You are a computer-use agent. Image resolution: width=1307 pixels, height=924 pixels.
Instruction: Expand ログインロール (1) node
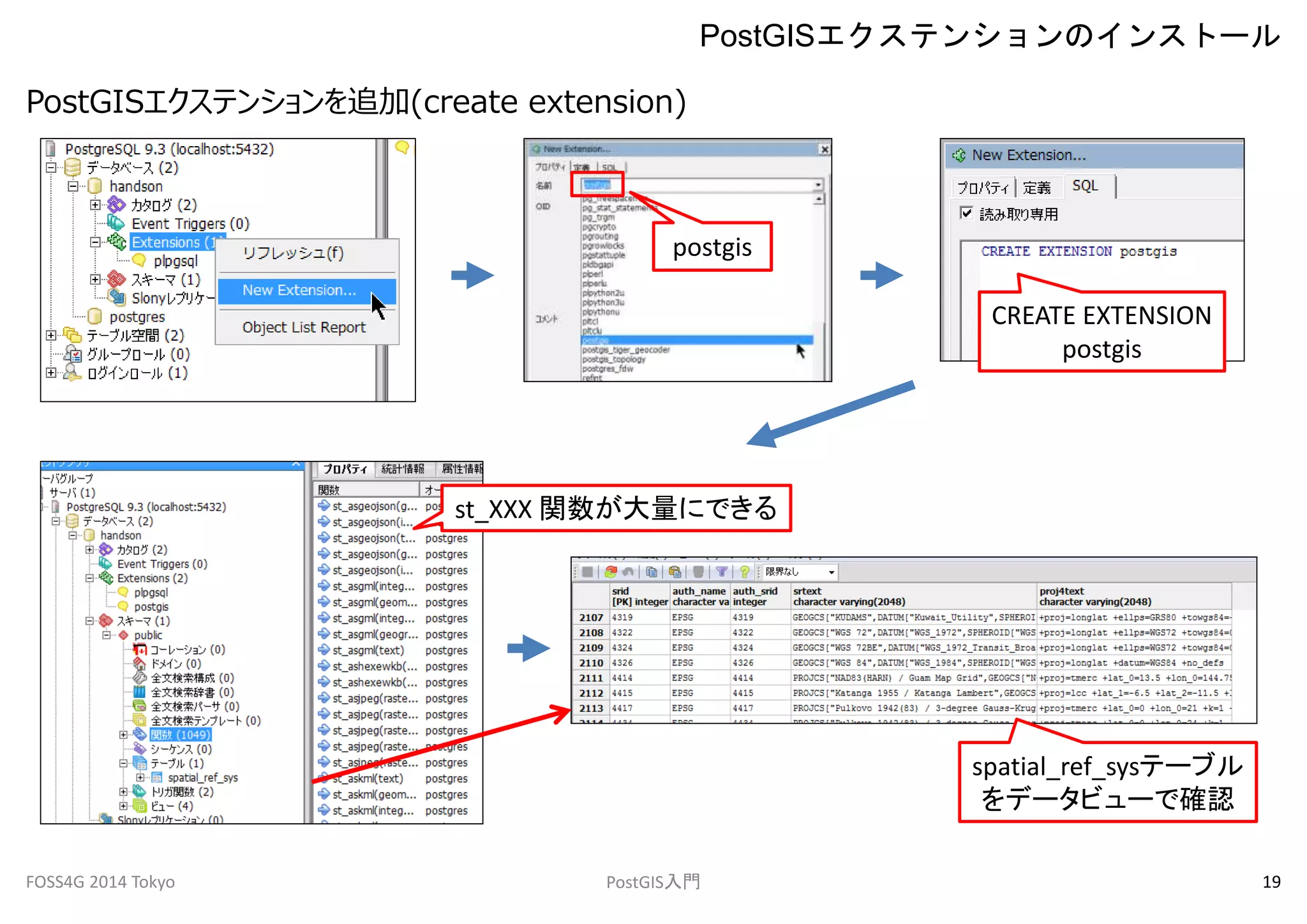51,373
